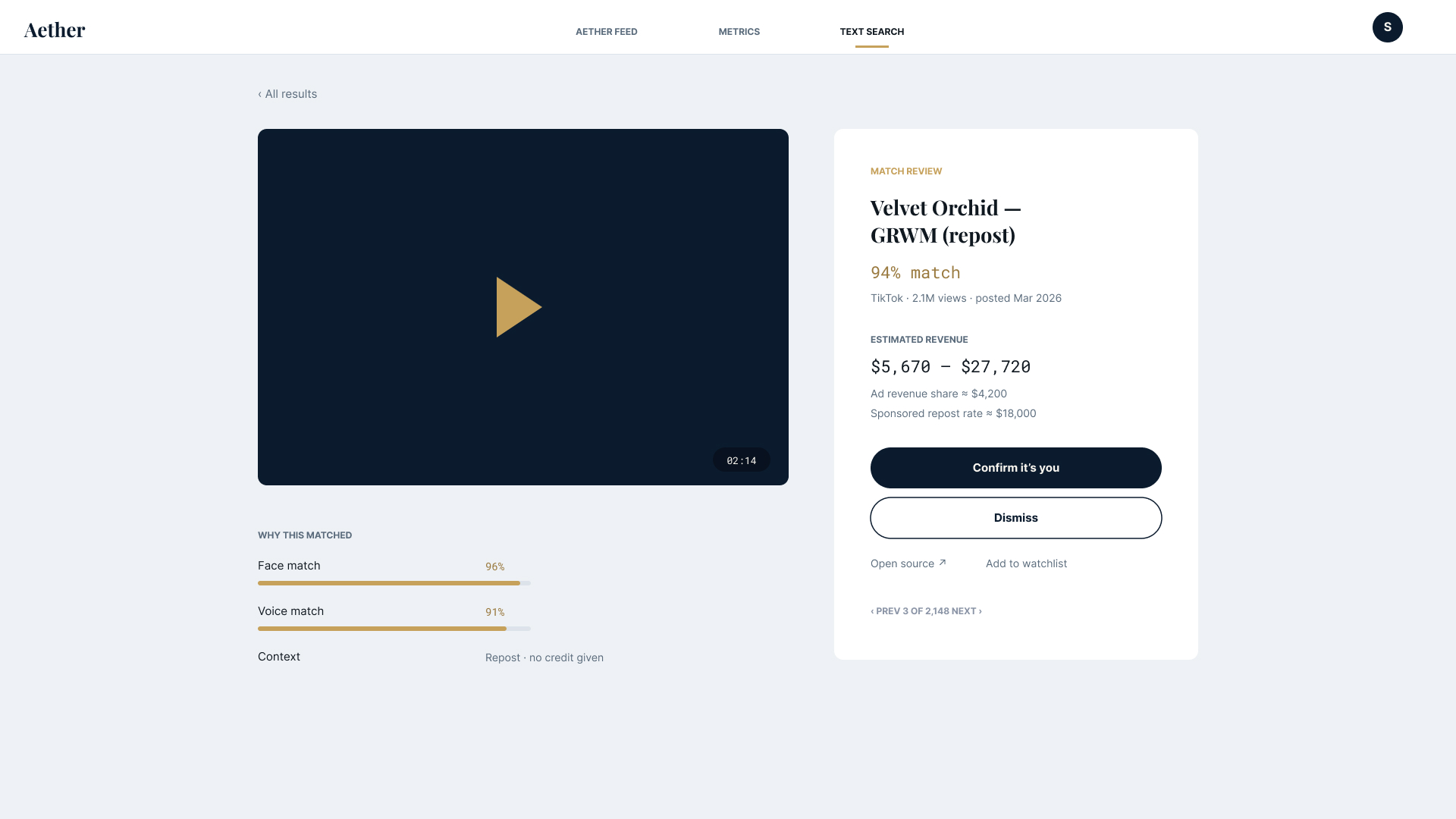Go back to All results
The height and width of the screenshot is (819, 1456).
click(287, 94)
